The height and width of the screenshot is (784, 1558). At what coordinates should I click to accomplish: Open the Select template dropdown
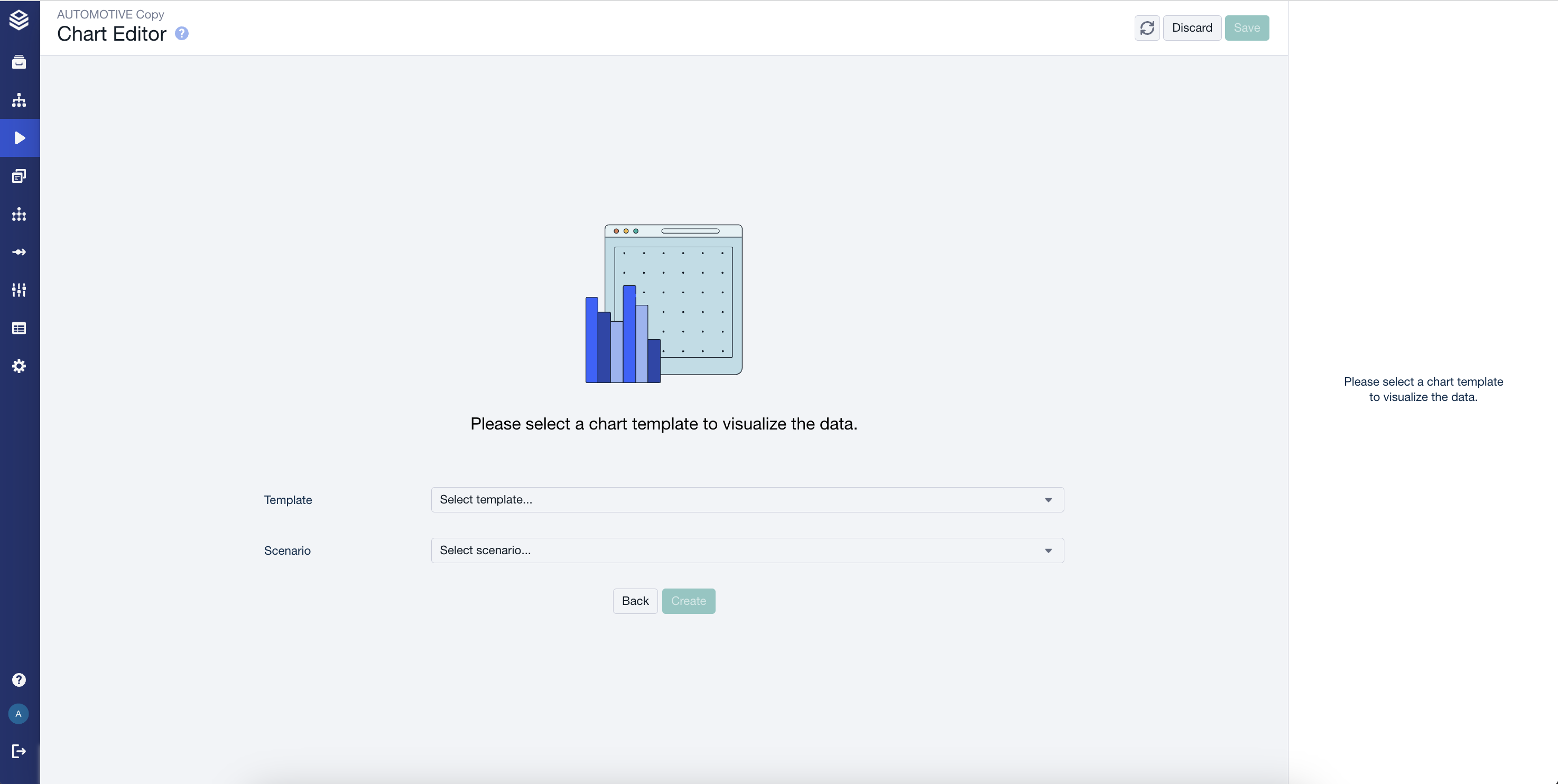click(747, 500)
